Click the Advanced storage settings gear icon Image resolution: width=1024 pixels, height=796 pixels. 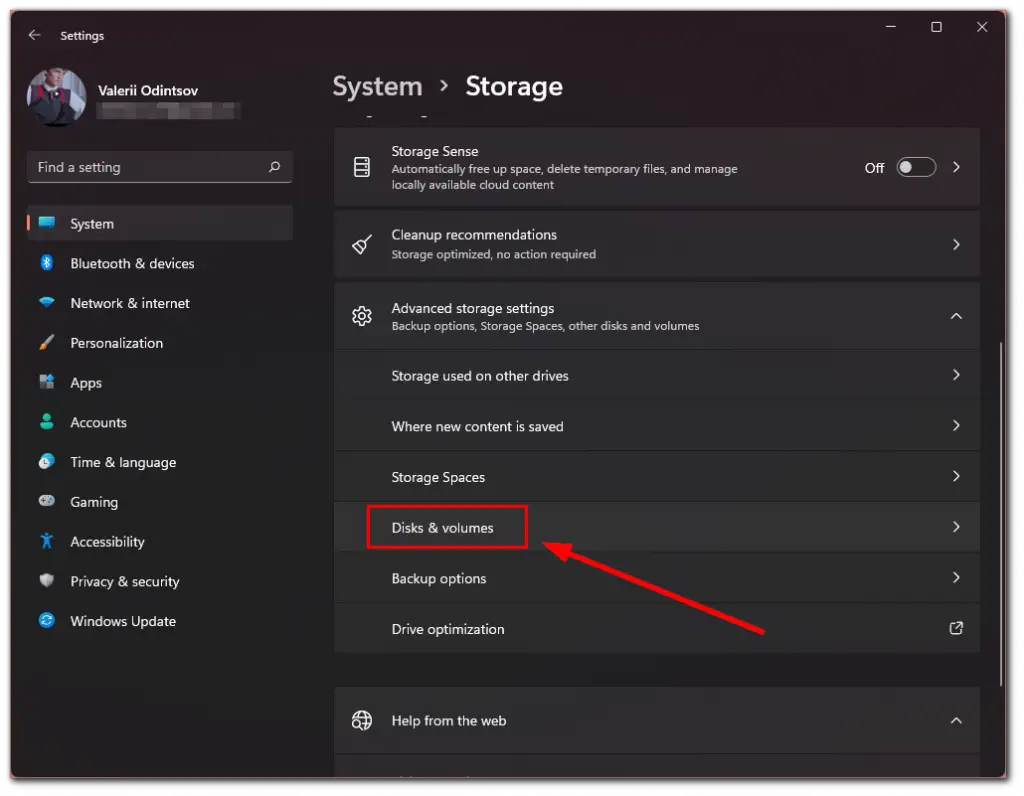361,316
